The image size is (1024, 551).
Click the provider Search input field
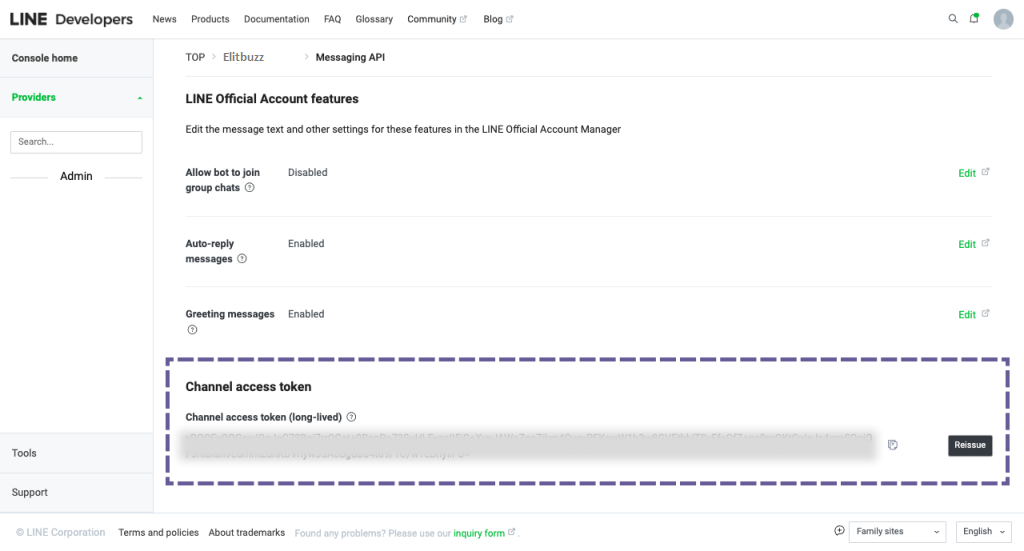coord(76,142)
